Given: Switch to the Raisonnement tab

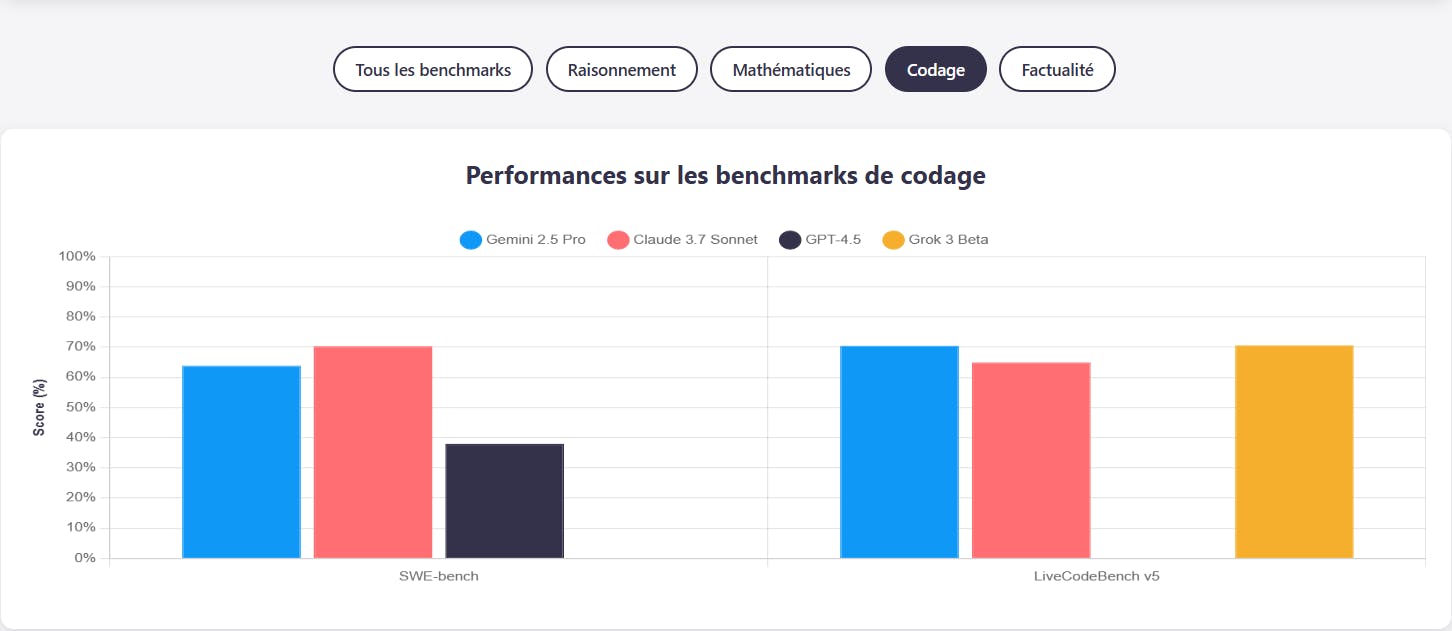Looking at the screenshot, I should (x=622, y=70).
